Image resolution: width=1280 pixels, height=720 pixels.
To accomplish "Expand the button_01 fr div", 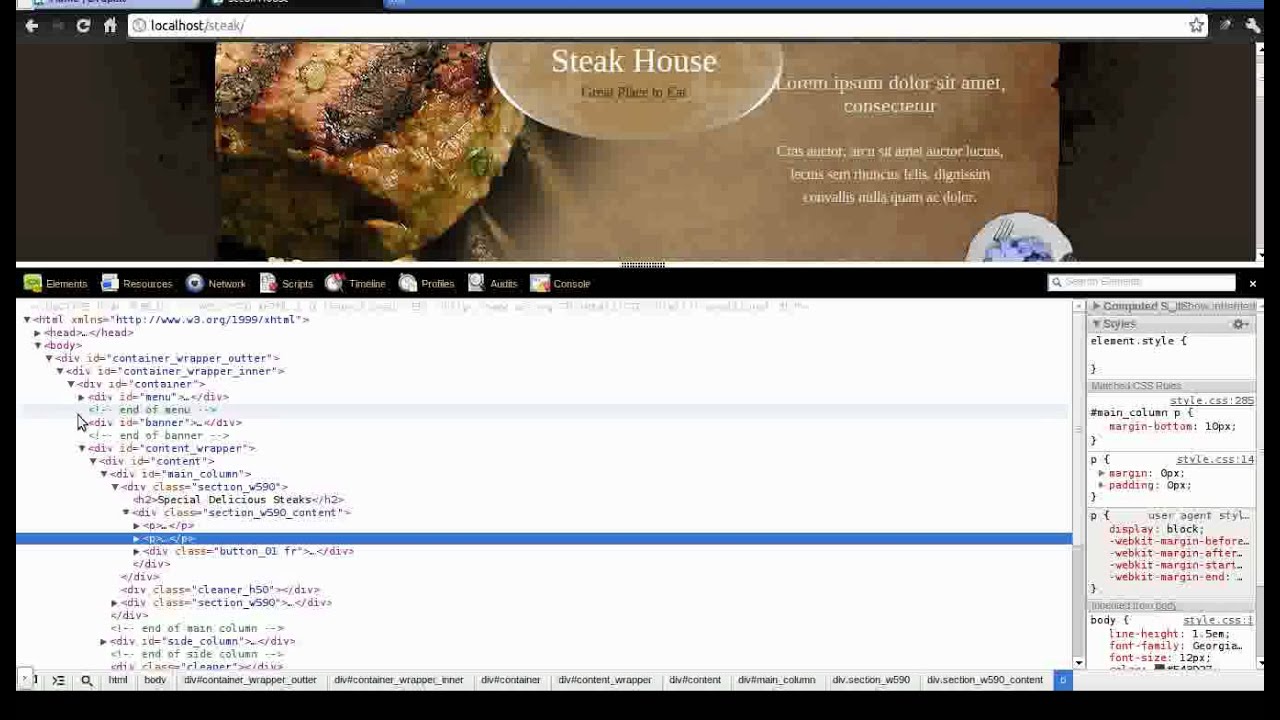I will [137, 551].
